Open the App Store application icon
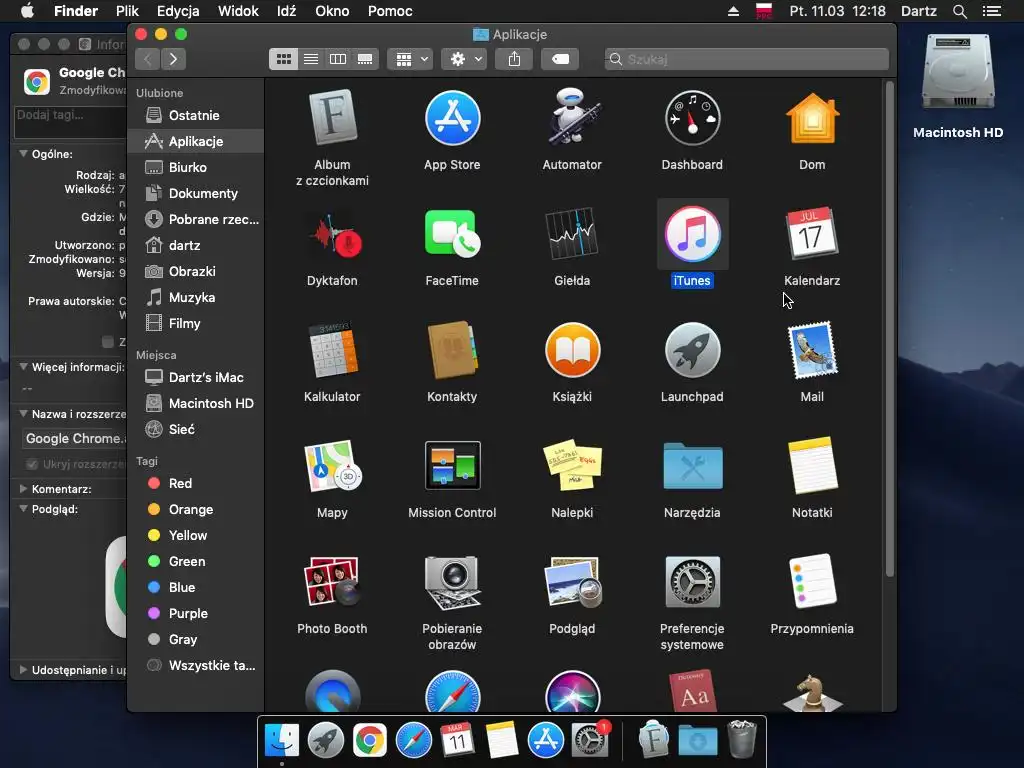The height and width of the screenshot is (768, 1024). click(x=452, y=118)
